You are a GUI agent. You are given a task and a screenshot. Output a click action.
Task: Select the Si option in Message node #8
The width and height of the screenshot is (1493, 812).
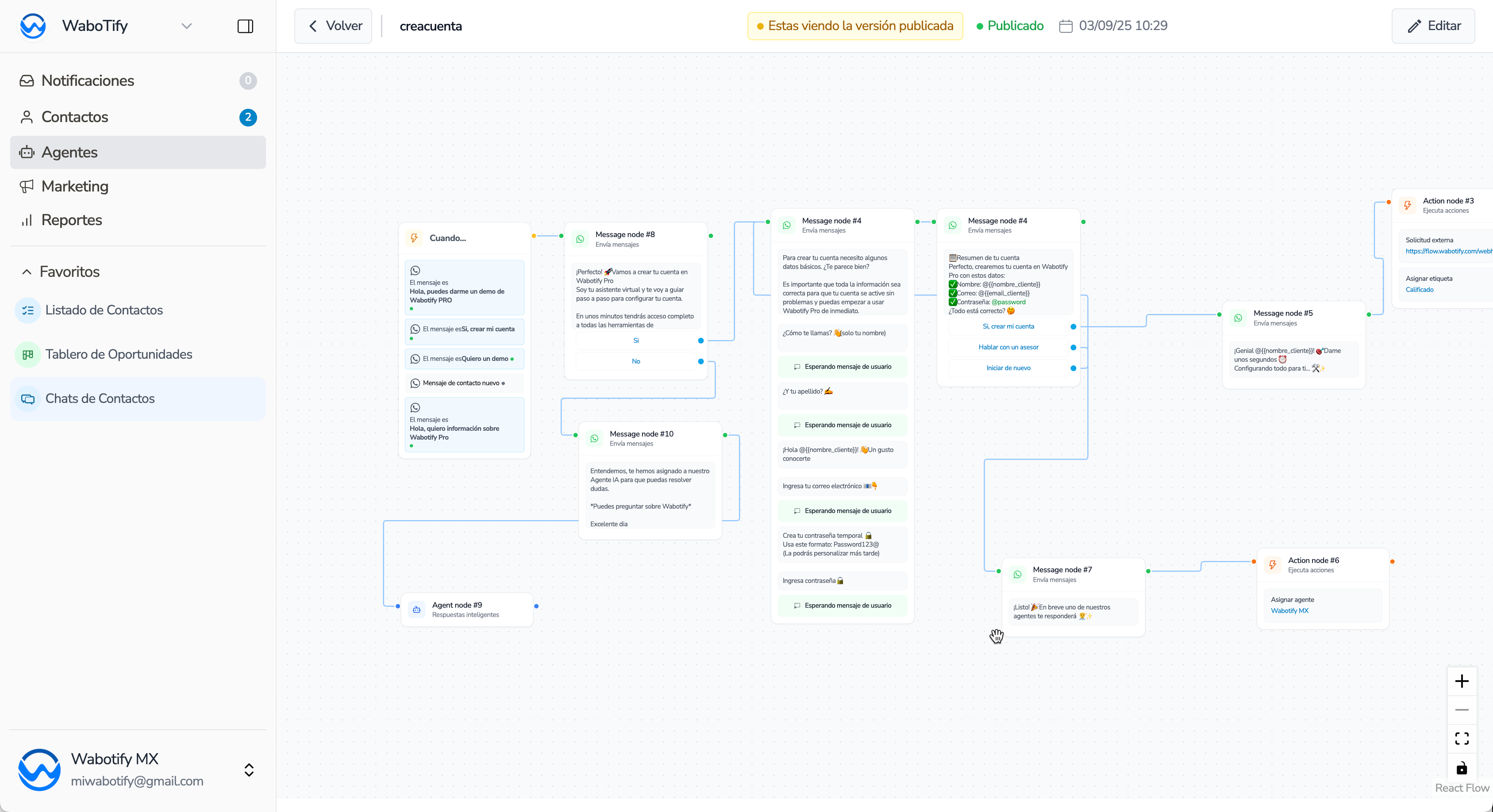(x=636, y=341)
